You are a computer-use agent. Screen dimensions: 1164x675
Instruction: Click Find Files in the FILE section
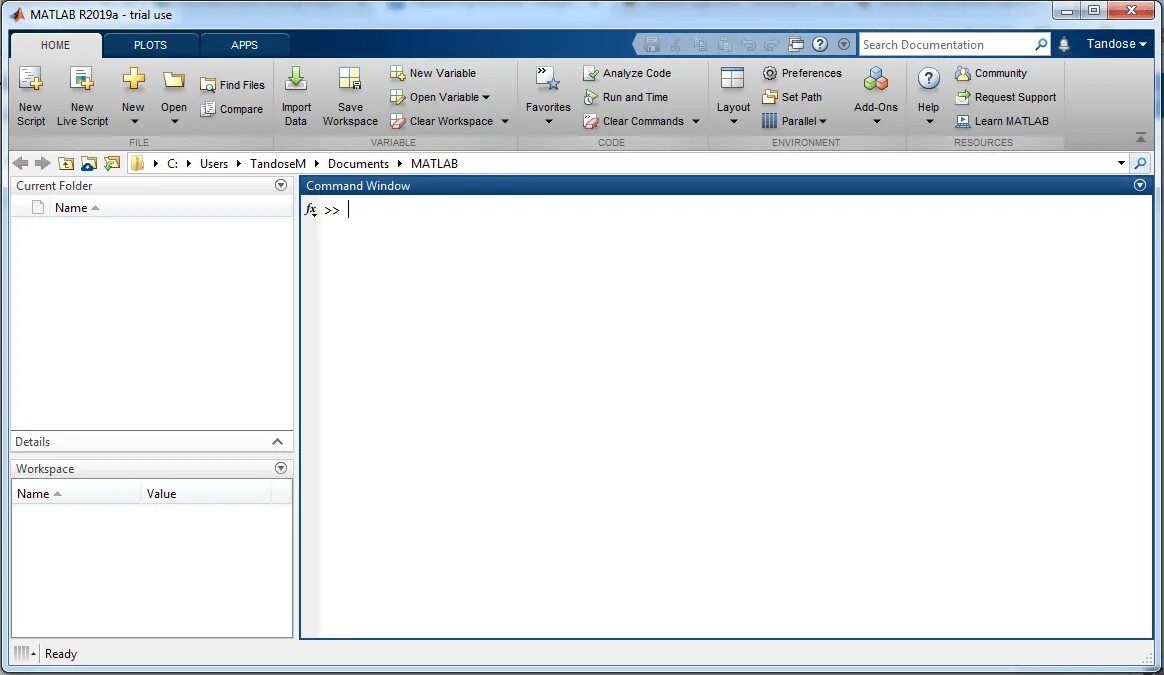[232, 85]
